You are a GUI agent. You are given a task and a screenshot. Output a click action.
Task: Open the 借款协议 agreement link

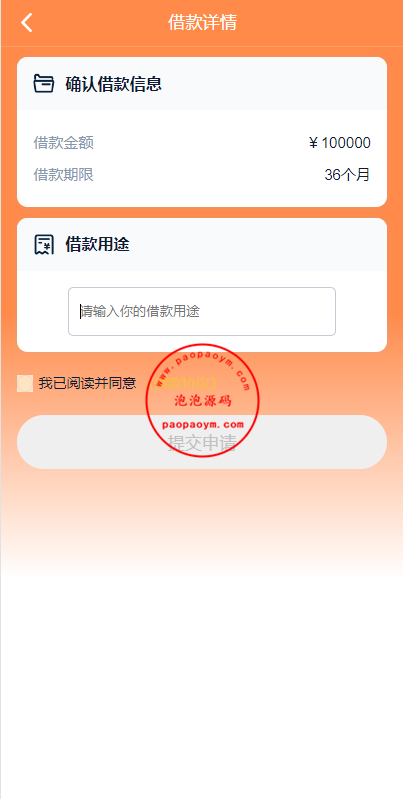(x=184, y=383)
